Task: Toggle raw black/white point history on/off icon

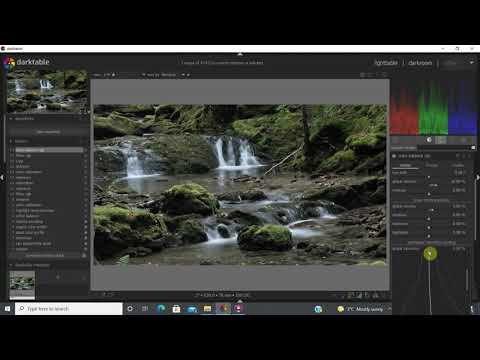Action: (x=85, y=244)
